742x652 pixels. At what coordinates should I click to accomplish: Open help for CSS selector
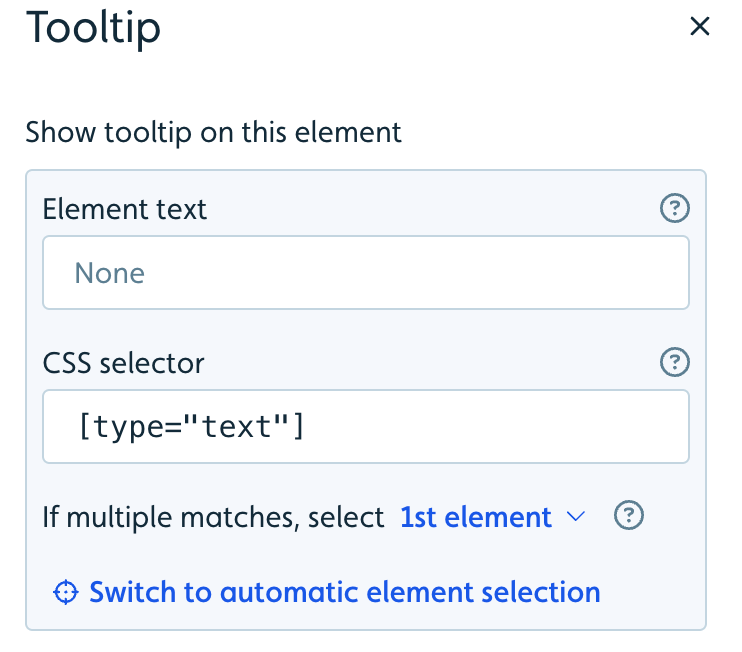674,362
